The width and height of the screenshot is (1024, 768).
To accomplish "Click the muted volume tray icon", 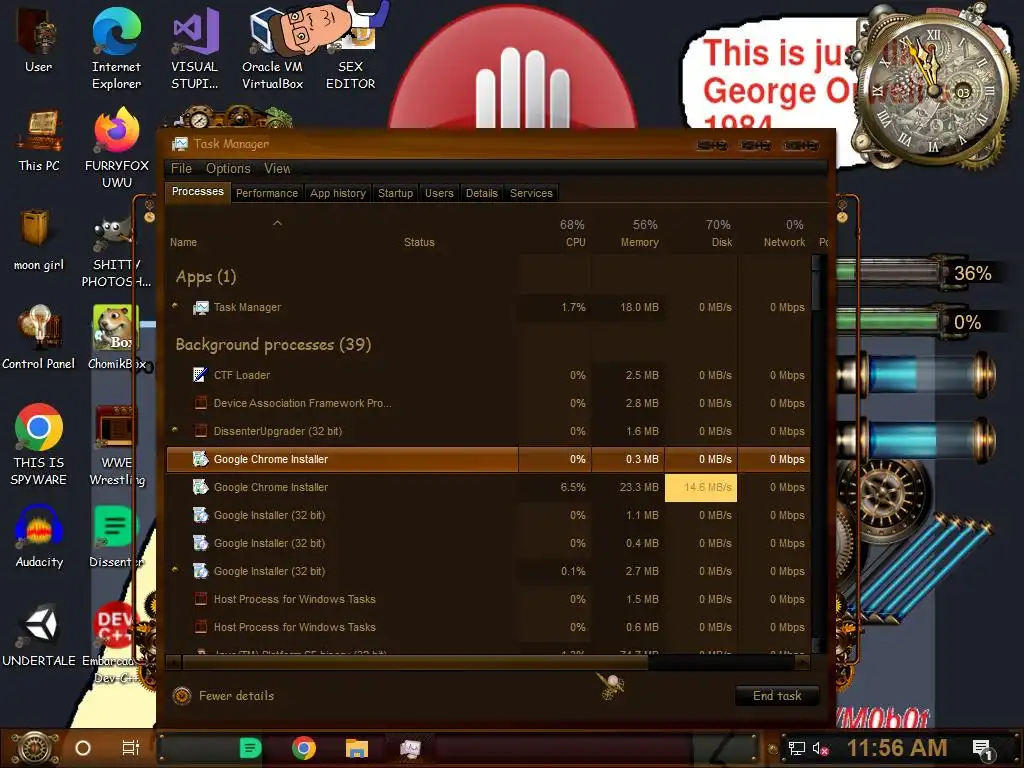I will coord(821,749).
